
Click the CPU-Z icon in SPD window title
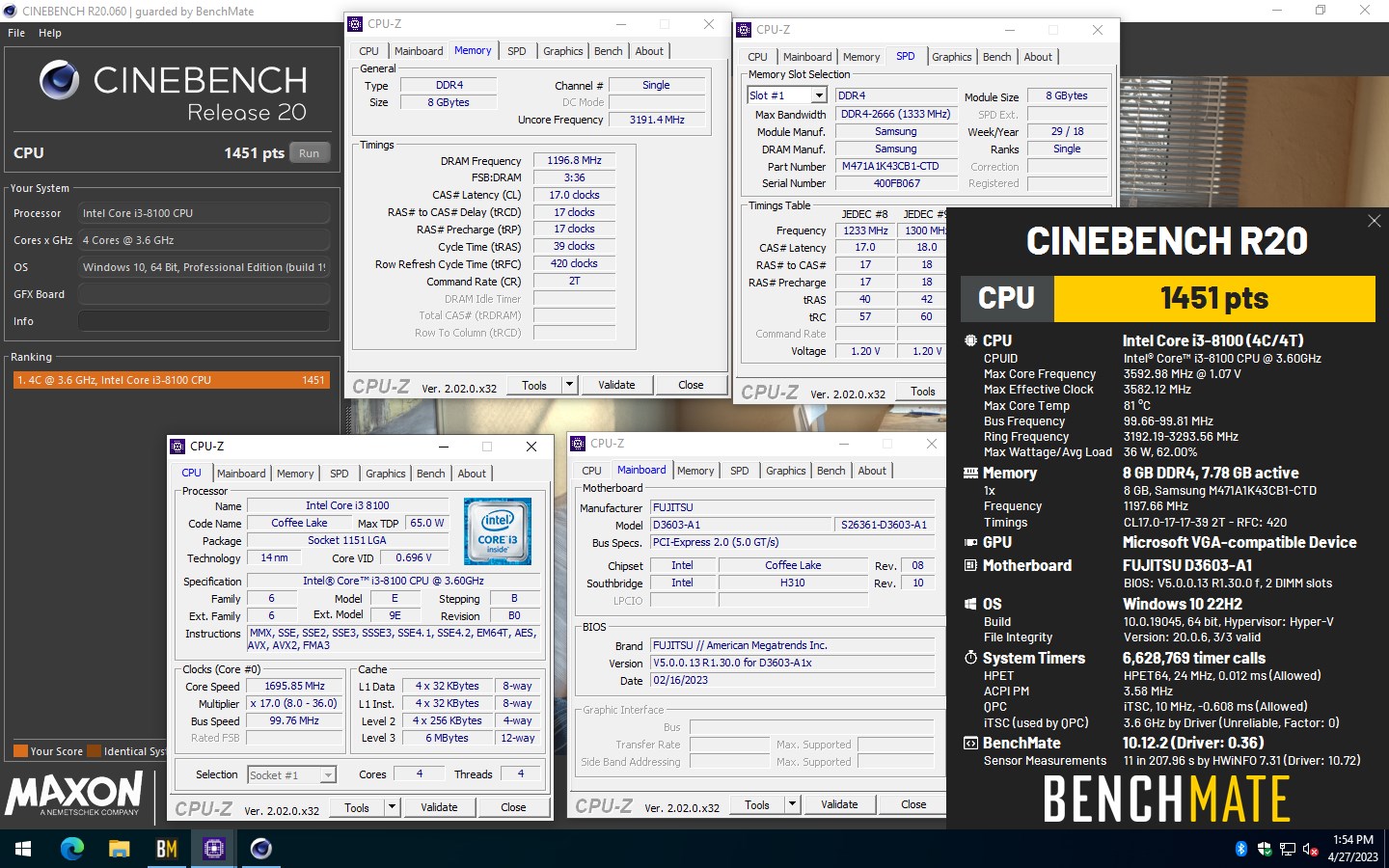(744, 30)
